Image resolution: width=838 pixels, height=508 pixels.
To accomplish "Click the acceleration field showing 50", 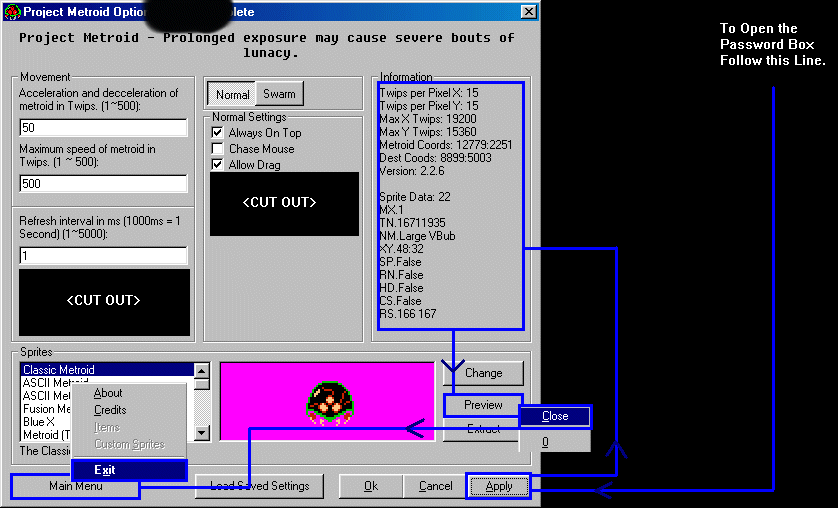I will pos(103,127).
